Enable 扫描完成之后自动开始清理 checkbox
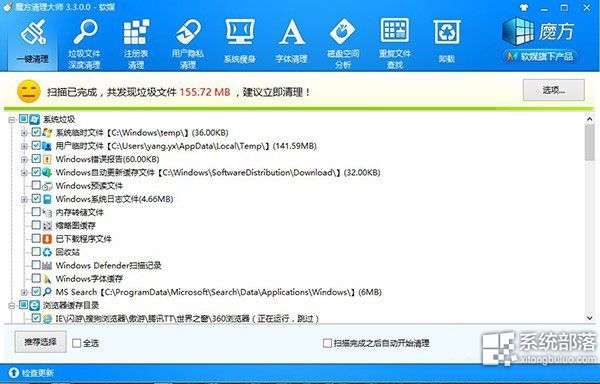This screenshot has height=384, width=600. [327, 343]
